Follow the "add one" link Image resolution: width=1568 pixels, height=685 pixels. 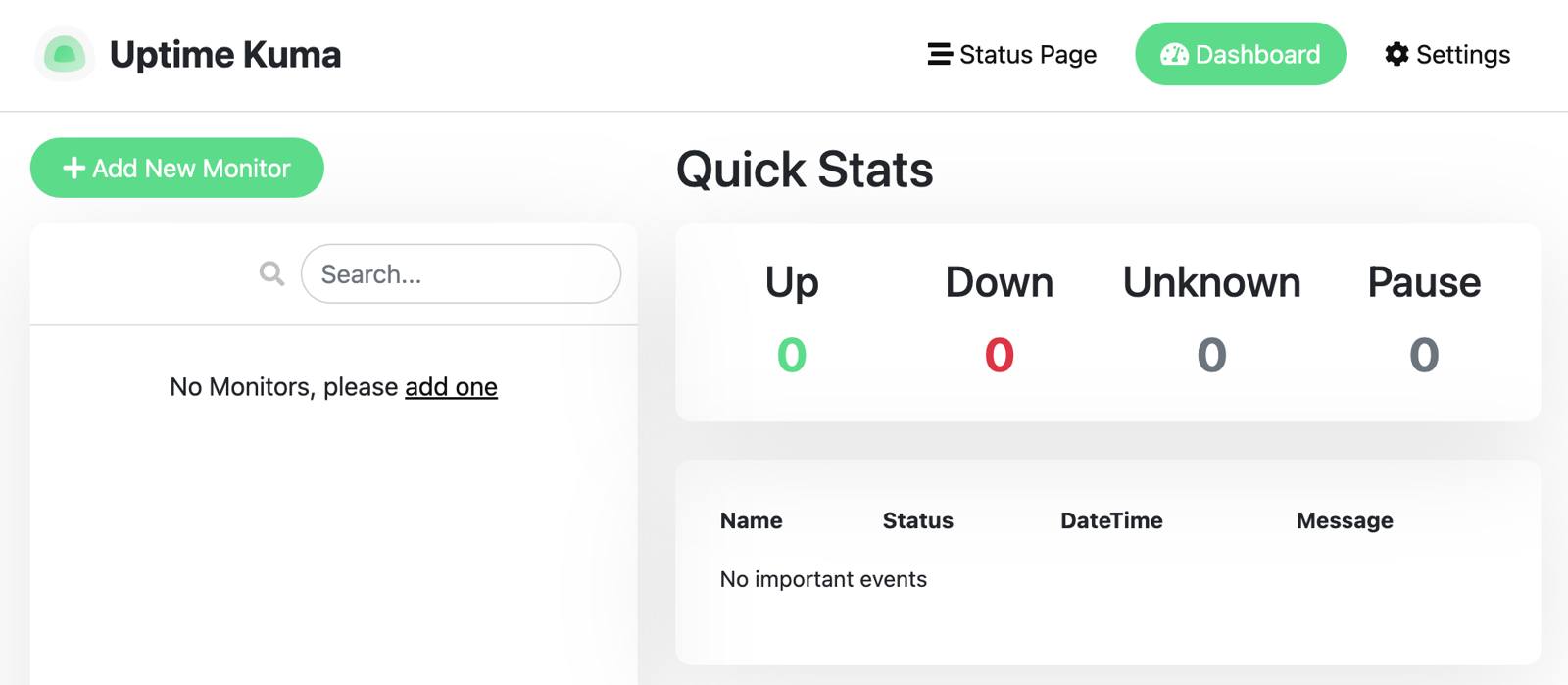(x=451, y=387)
